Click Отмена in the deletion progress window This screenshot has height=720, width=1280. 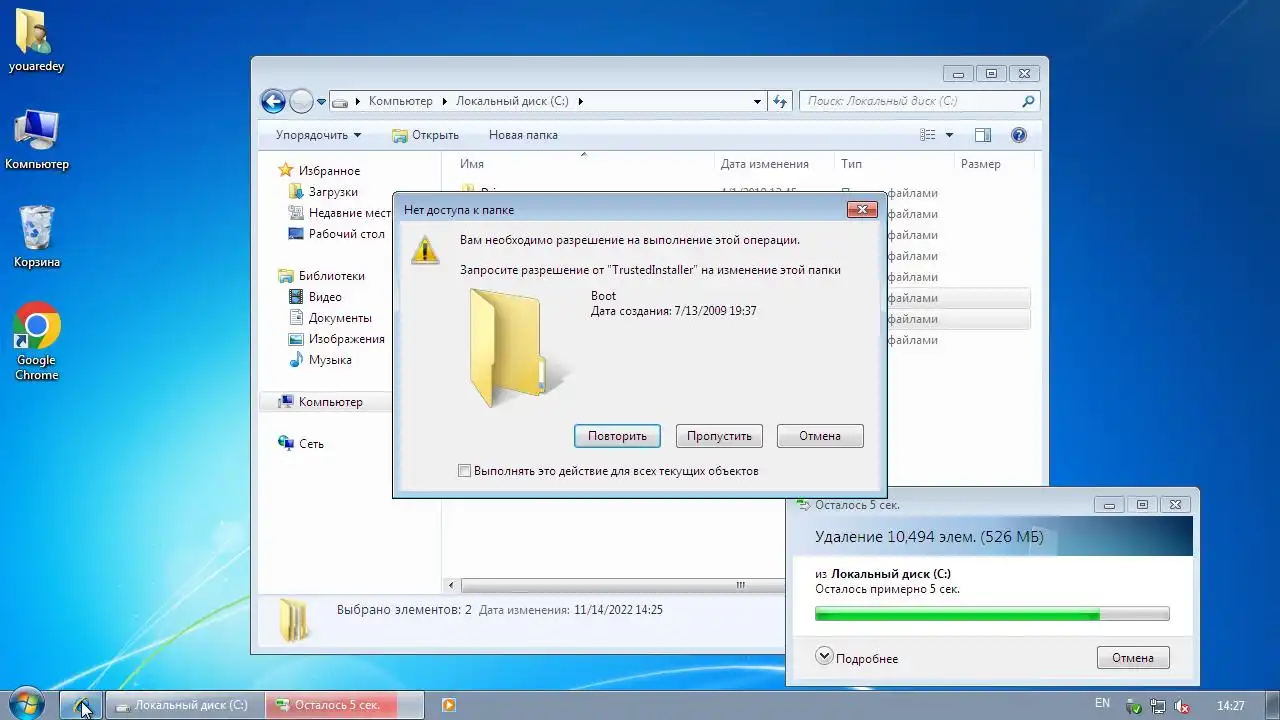click(1133, 658)
